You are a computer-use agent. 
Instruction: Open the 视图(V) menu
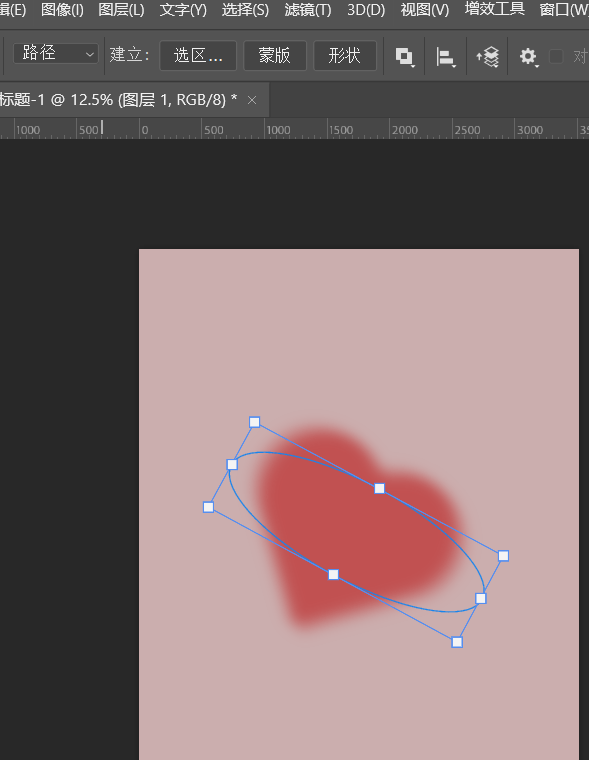click(x=425, y=10)
